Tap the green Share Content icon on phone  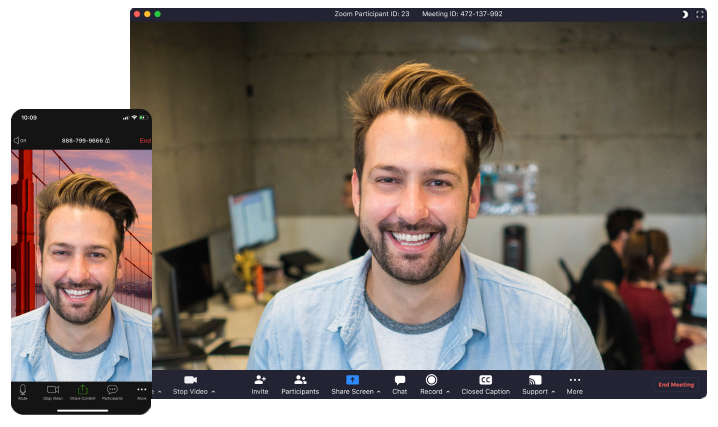click(82, 389)
